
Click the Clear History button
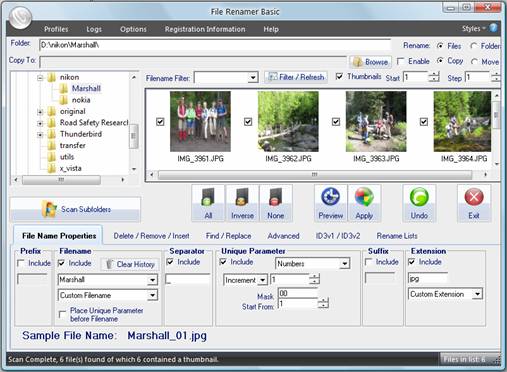click(x=130, y=264)
